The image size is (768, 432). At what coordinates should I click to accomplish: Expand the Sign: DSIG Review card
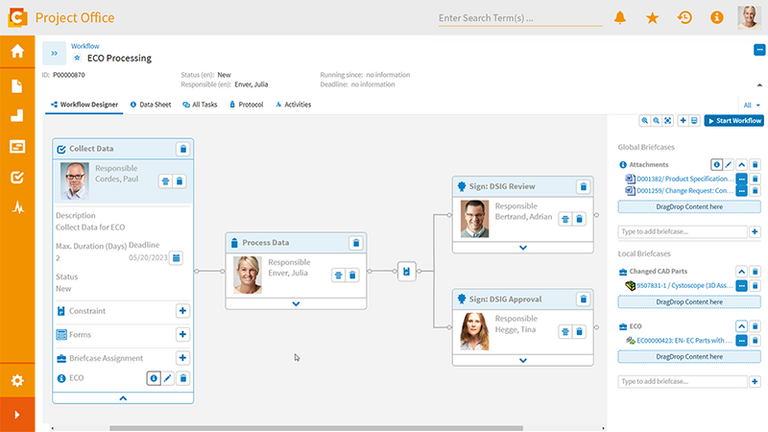[523, 248]
